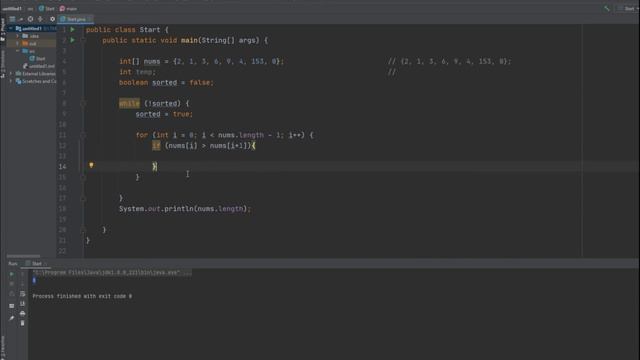The image size is (640, 360).
Task: Select Scratches and Consoles tree item
Action: tap(36, 81)
